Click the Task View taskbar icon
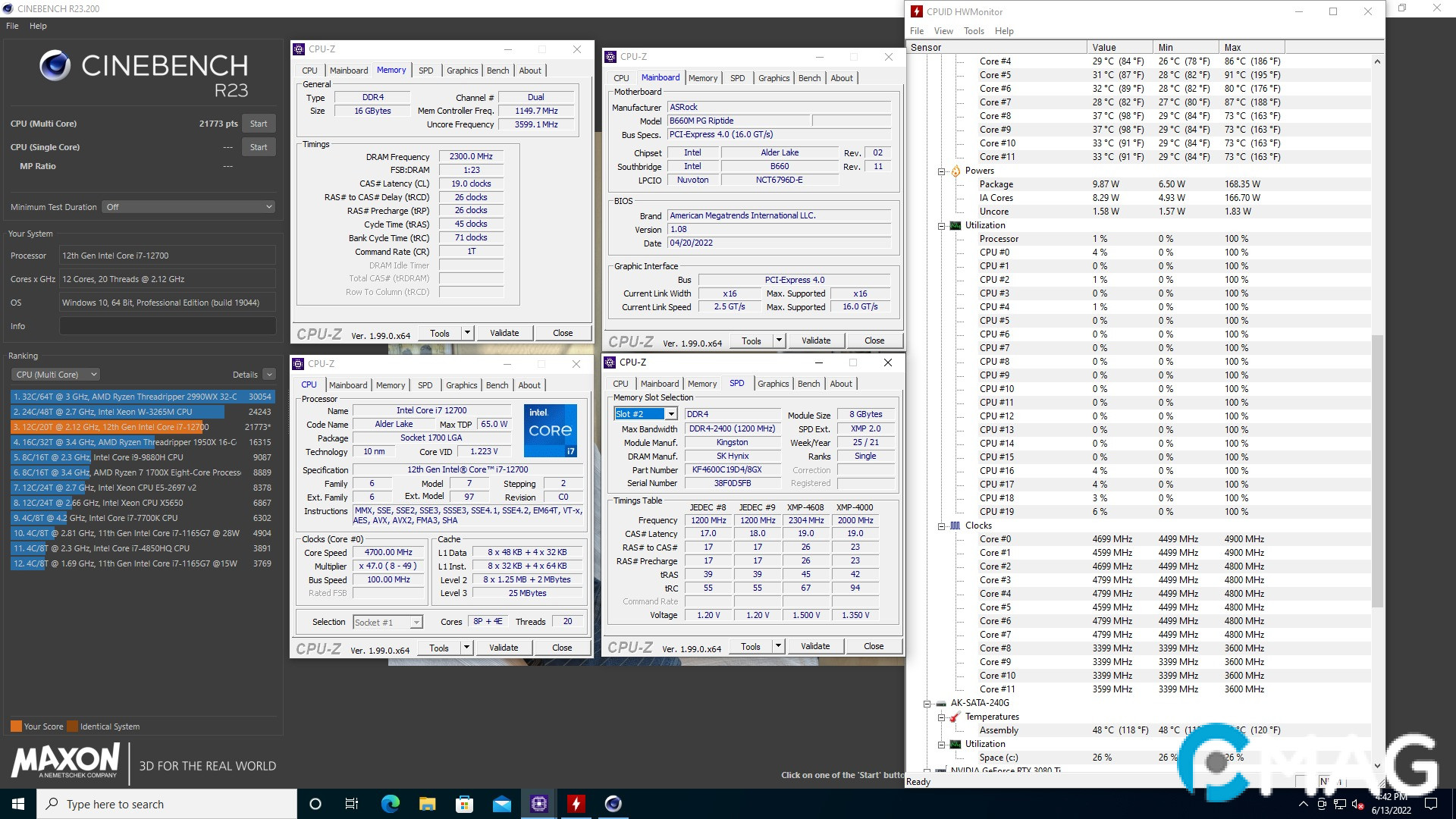 (352, 804)
